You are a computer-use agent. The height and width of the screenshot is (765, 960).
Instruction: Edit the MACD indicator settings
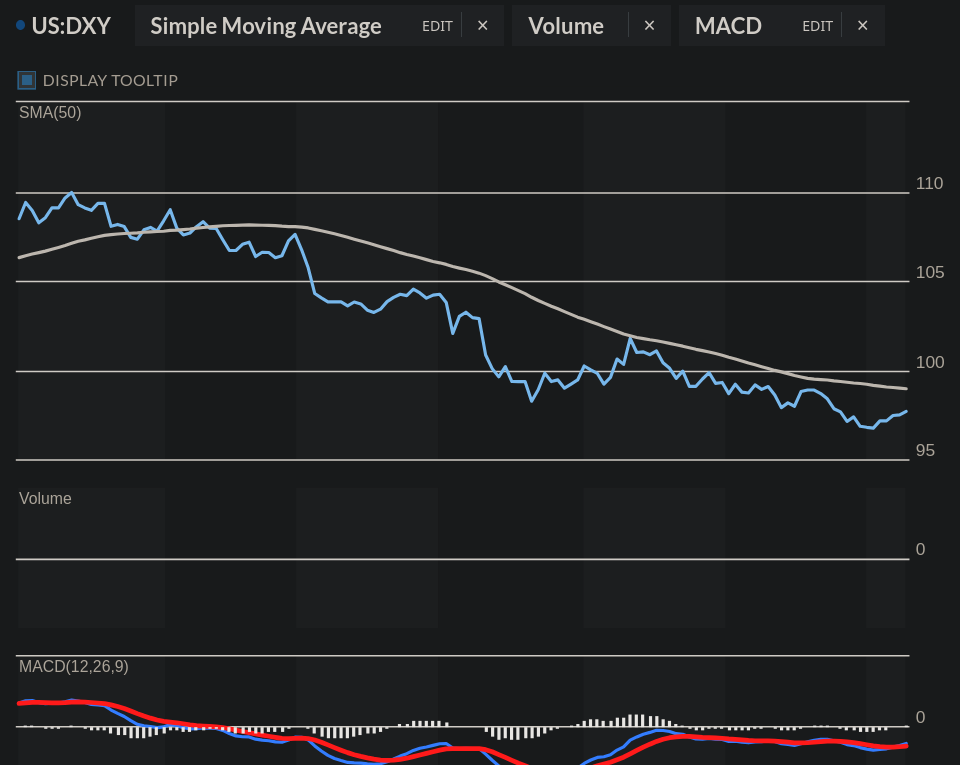click(817, 26)
